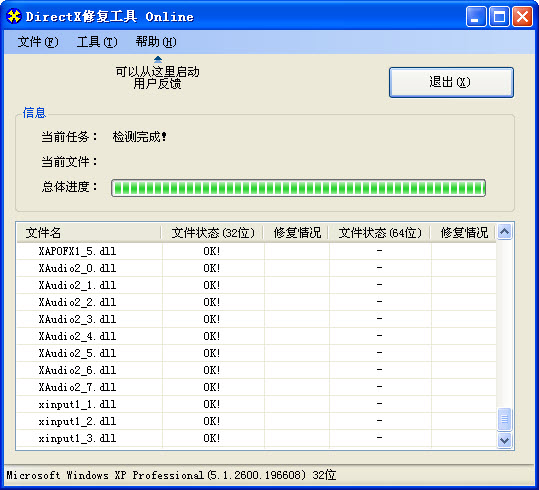The height and width of the screenshot is (490, 539).
Task: Select the XAudio2_3.dll row
Action: point(256,319)
